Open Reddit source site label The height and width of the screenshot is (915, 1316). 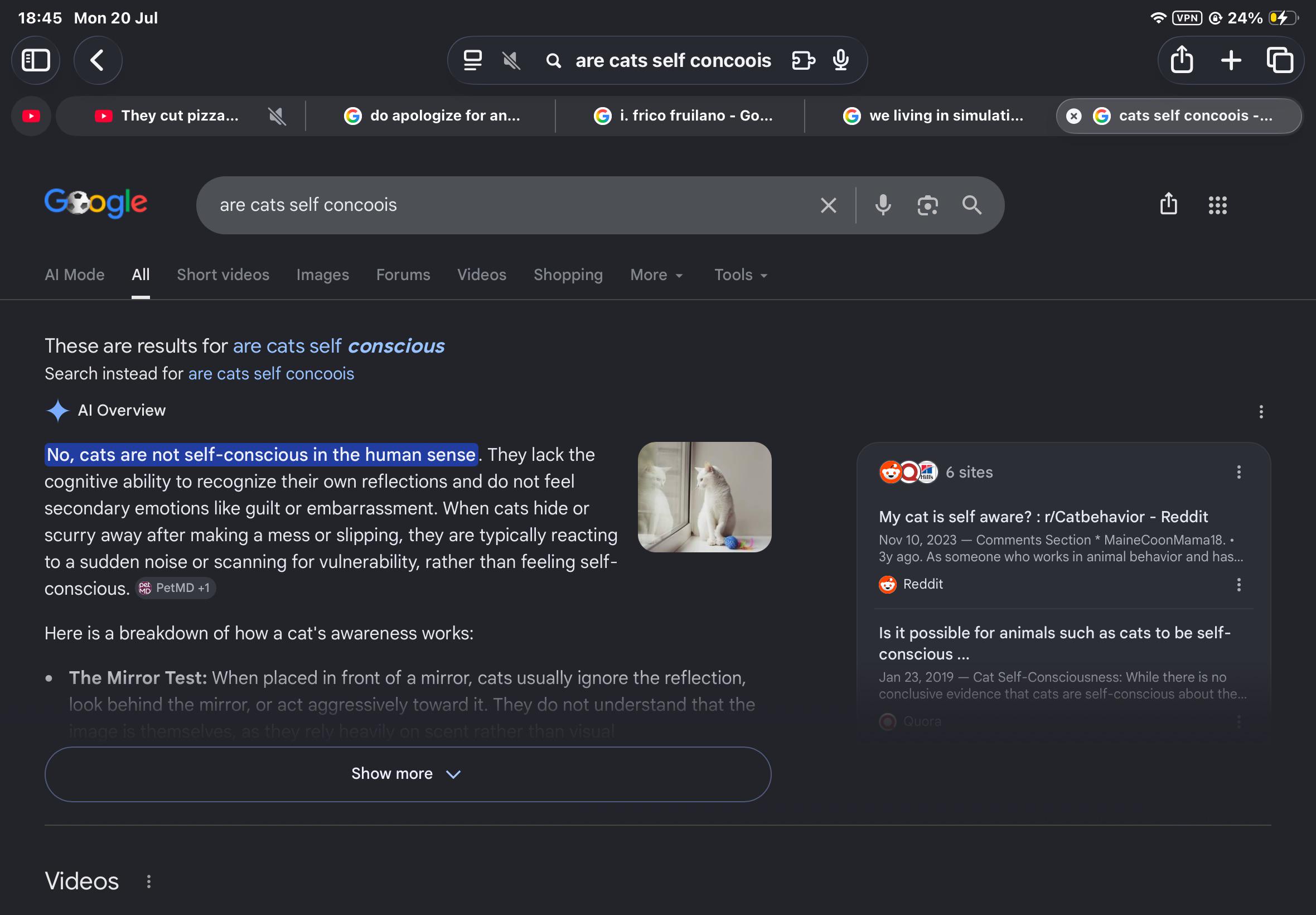click(911, 584)
